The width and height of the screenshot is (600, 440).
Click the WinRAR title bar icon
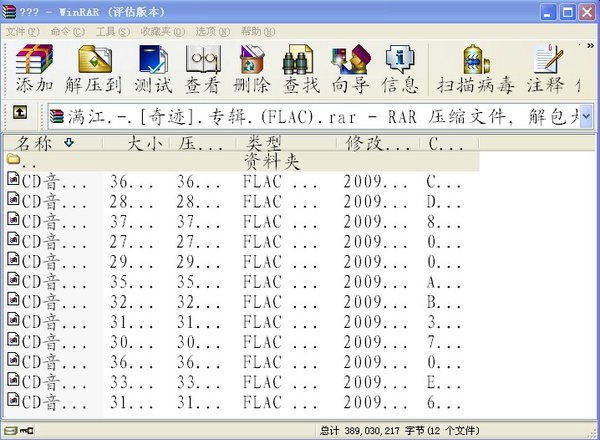[x=9, y=12]
